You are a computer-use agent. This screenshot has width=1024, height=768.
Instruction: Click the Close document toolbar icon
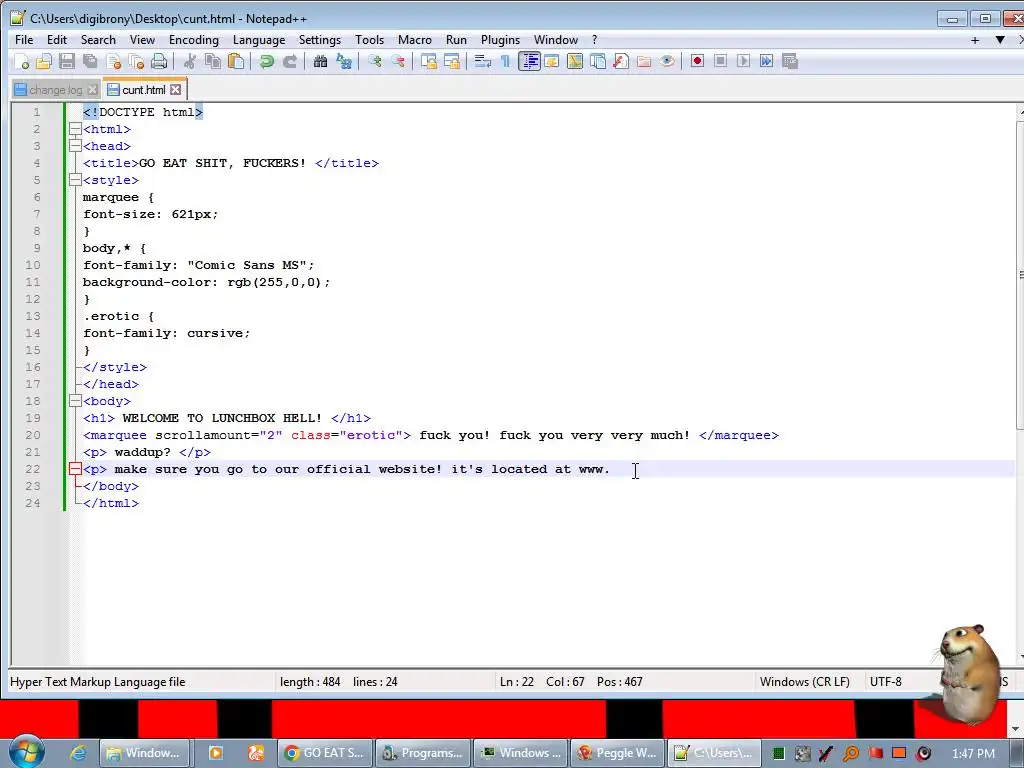[114, 61]
